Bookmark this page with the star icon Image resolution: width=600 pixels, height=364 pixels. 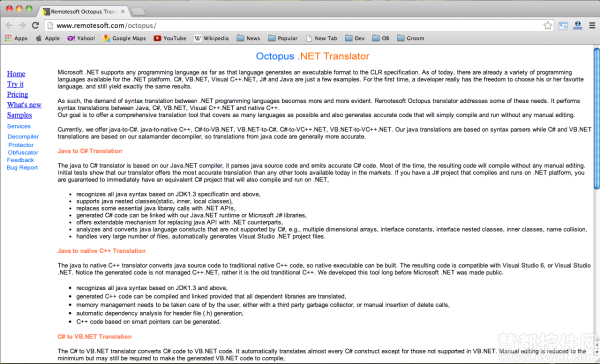click(x=548, y=26)
